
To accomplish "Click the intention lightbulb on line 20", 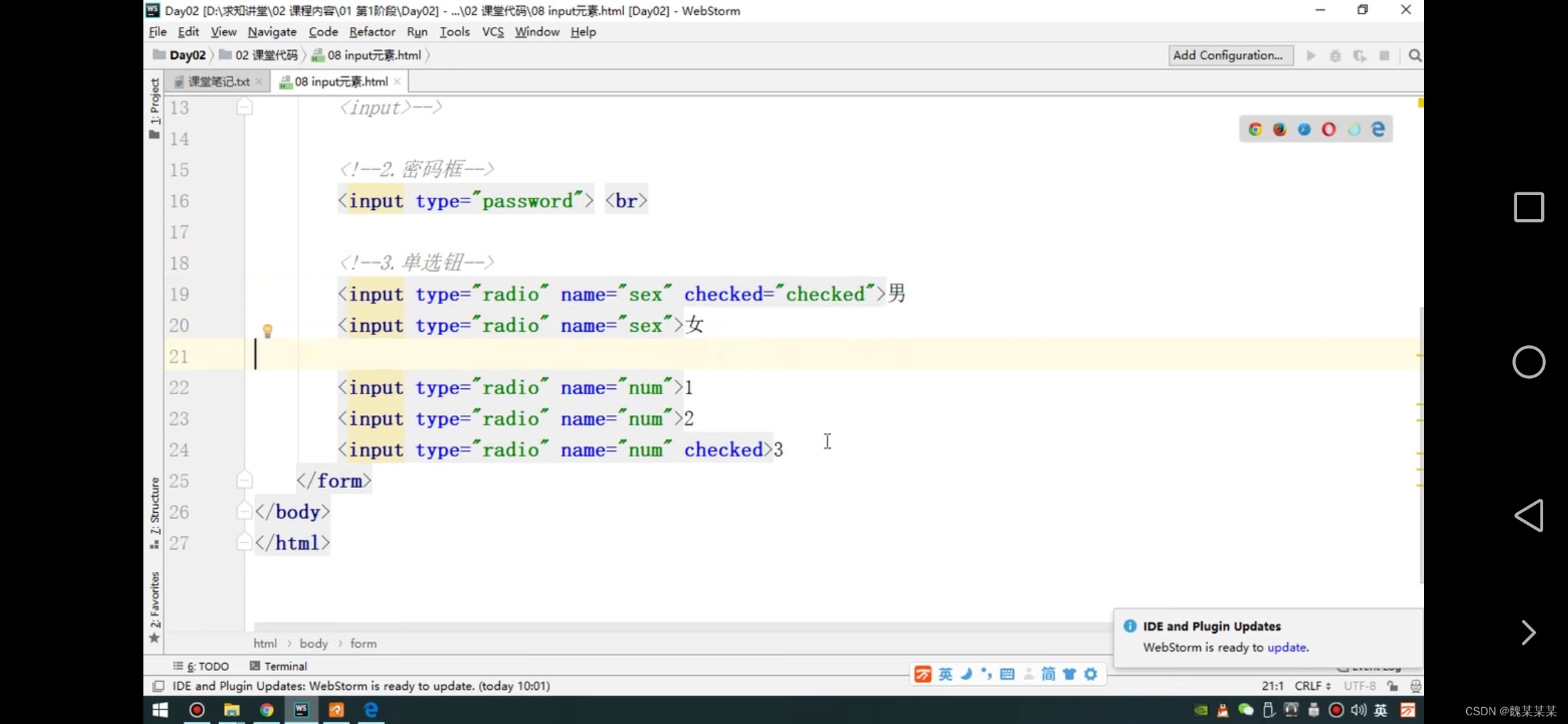I will 267,330.
